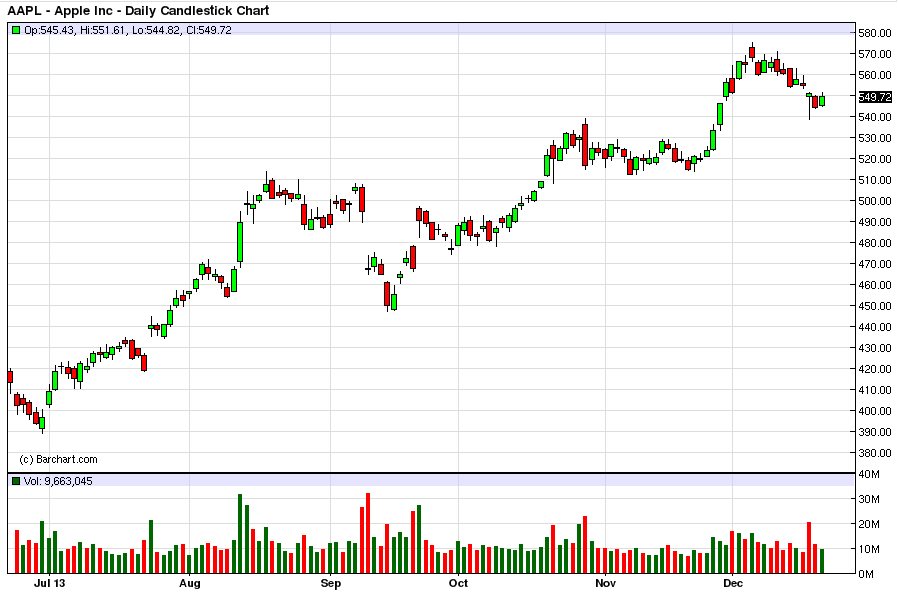Click the 20M volume axis label
The image size is (898, 593).
tap(869, 524)
